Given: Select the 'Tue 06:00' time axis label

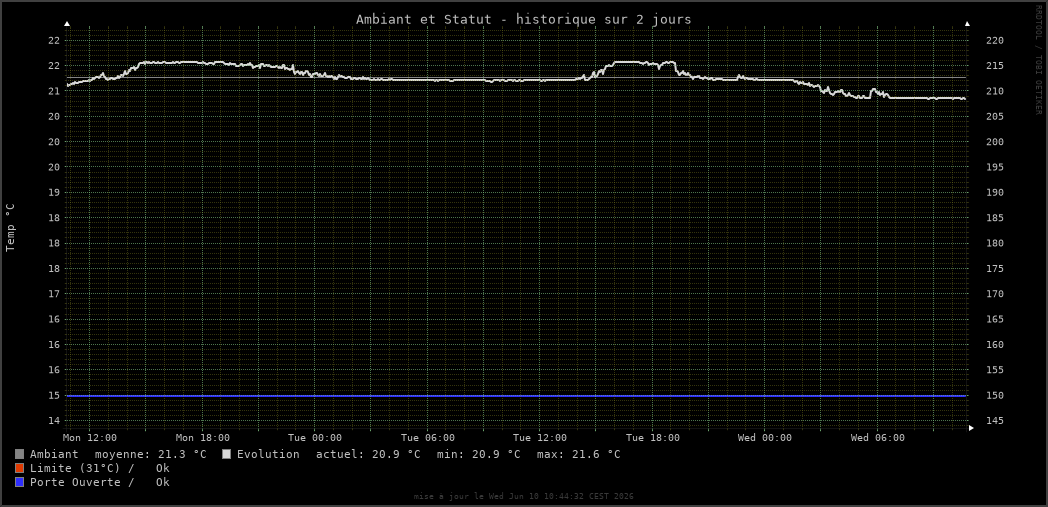Looking at the screenshot, I should click(x=428, y=438).
